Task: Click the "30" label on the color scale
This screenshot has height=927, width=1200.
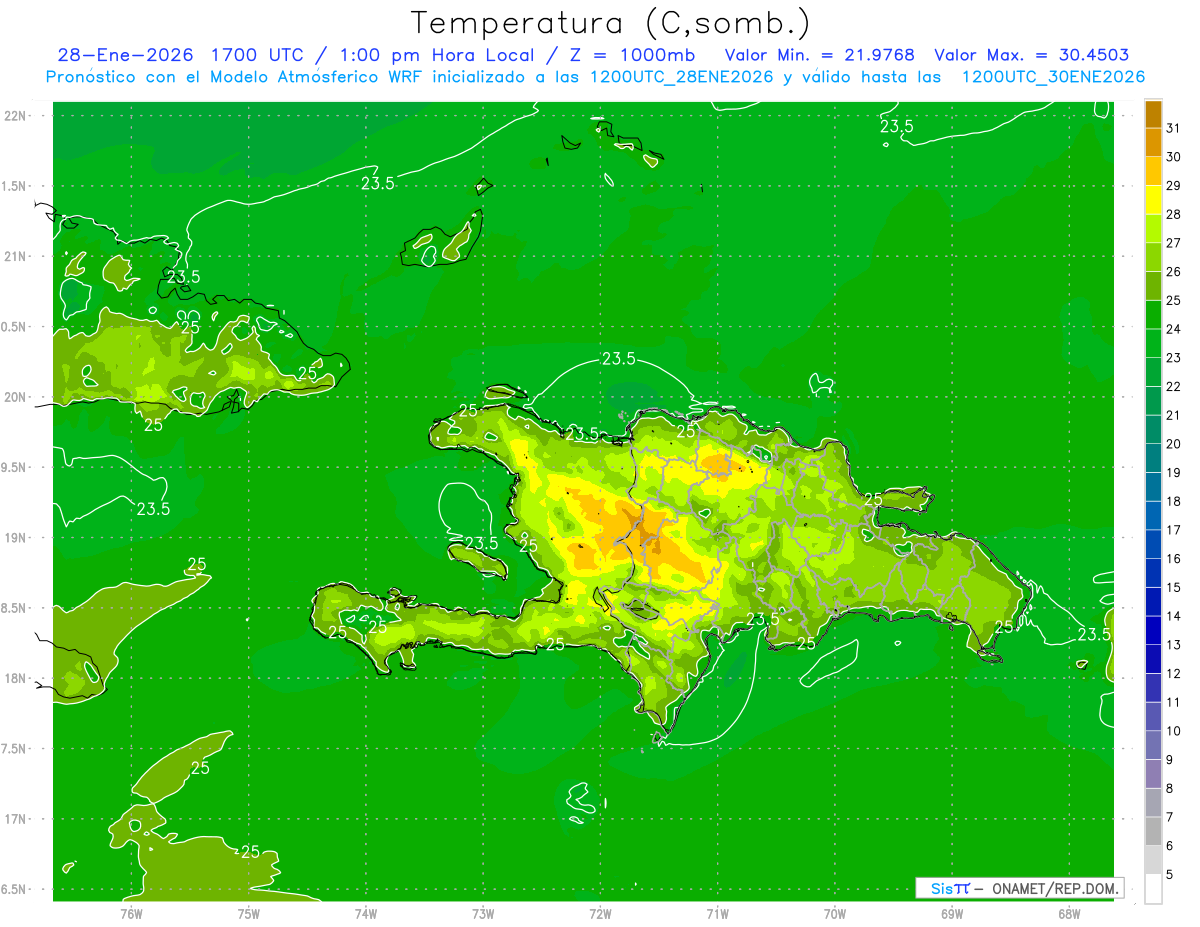Action: click(1174, 157)
